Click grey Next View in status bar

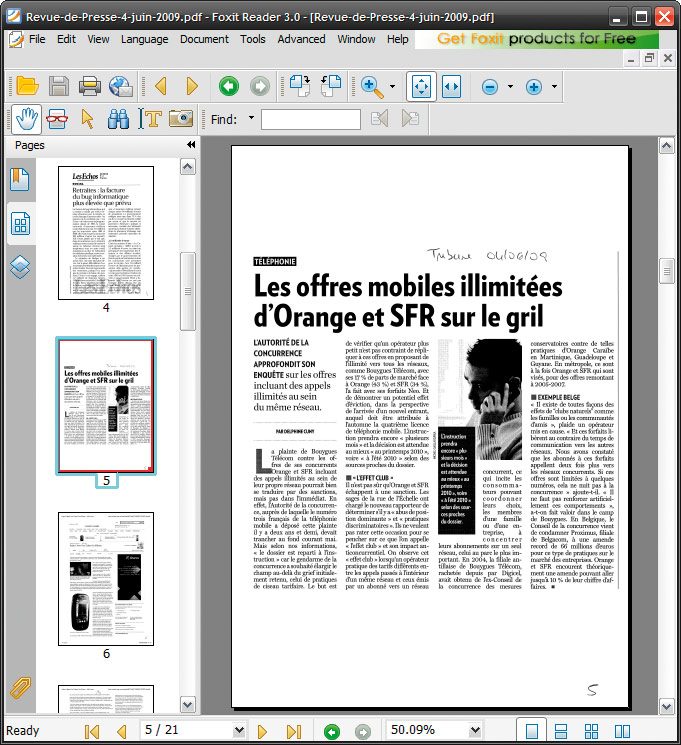coord(363,732)
